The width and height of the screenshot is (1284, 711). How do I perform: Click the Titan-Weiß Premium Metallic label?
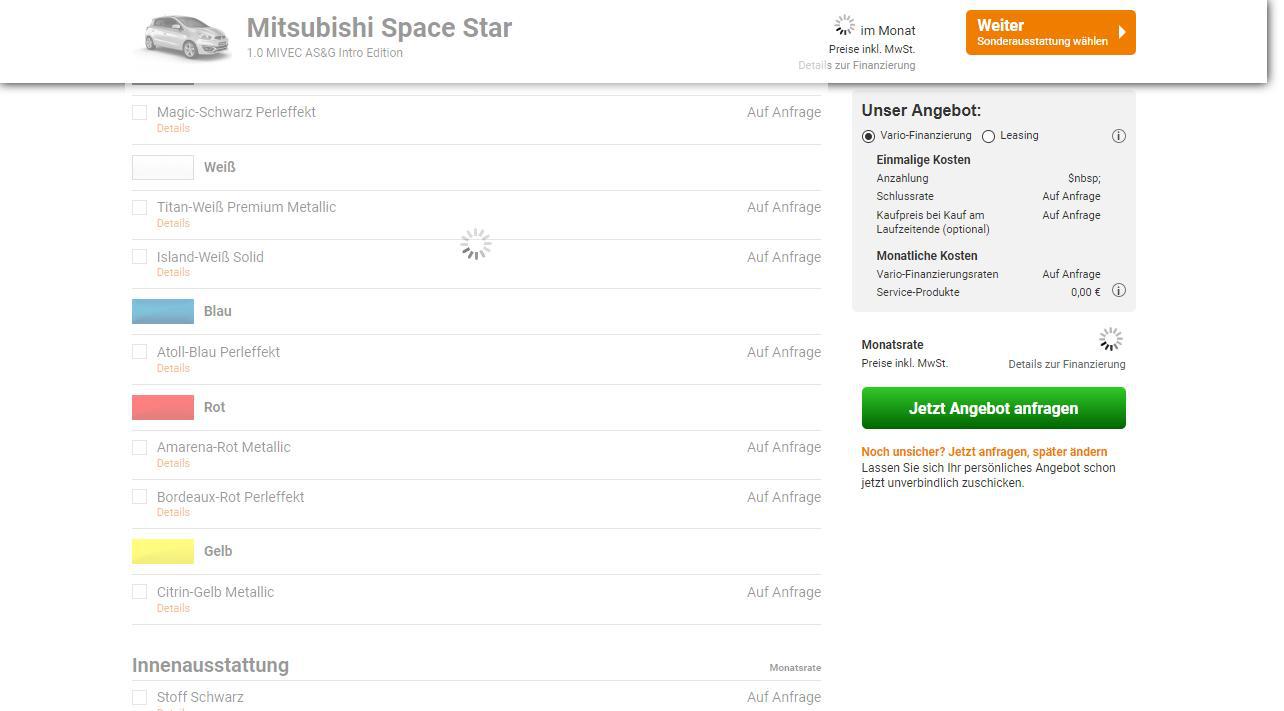(246, 207)
